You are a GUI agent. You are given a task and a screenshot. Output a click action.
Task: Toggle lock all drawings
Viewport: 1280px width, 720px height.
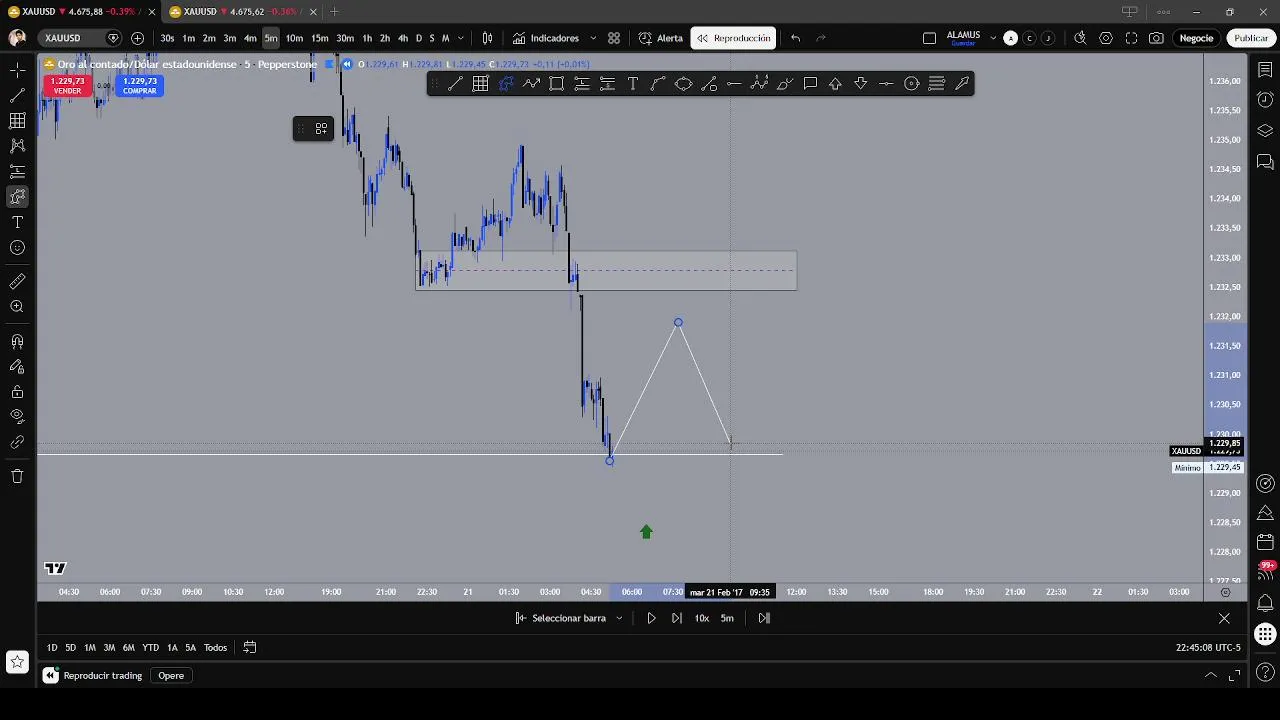coord(17,392)
